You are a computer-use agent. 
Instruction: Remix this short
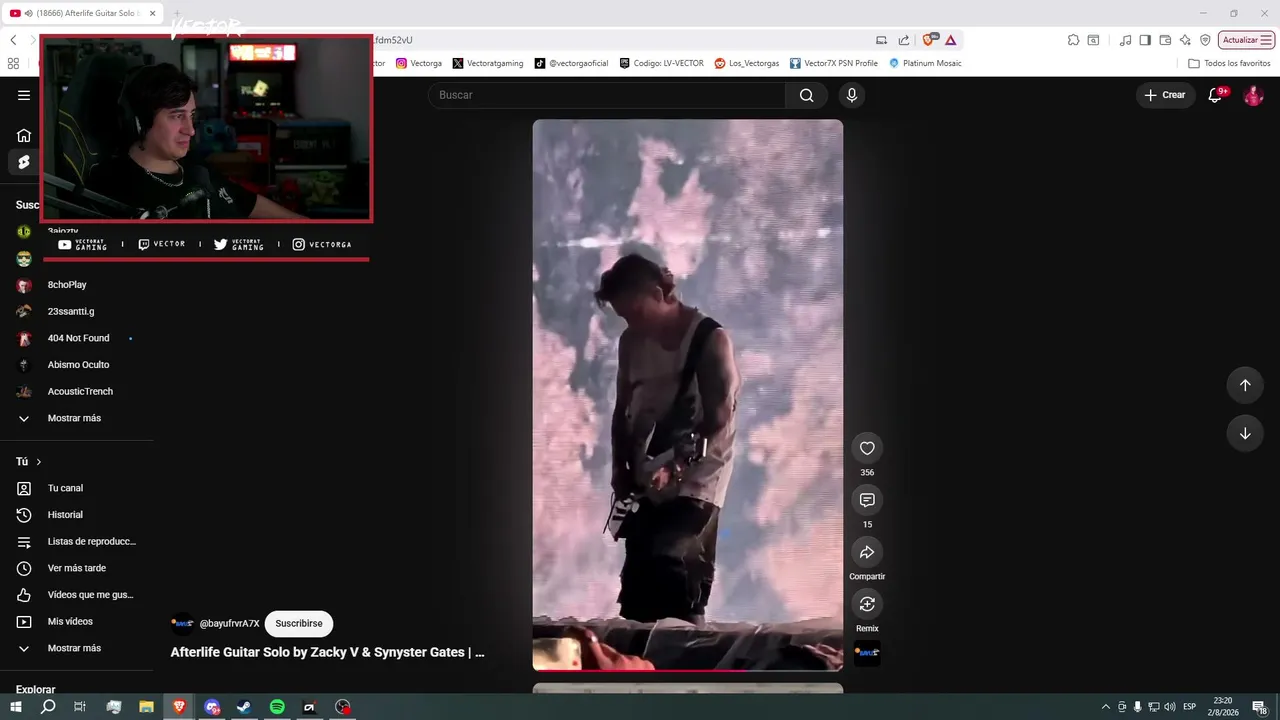click(867, 604)
